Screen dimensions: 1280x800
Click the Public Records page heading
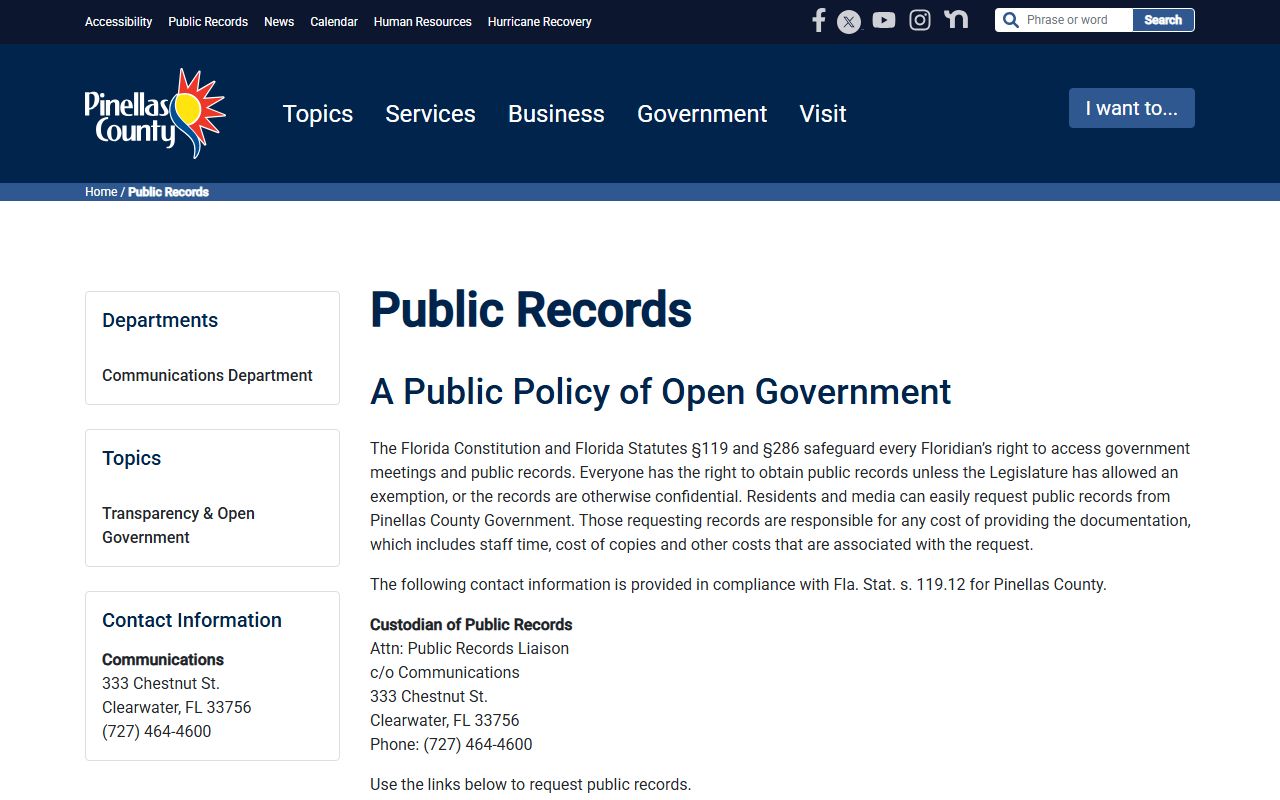pos(531,310)
